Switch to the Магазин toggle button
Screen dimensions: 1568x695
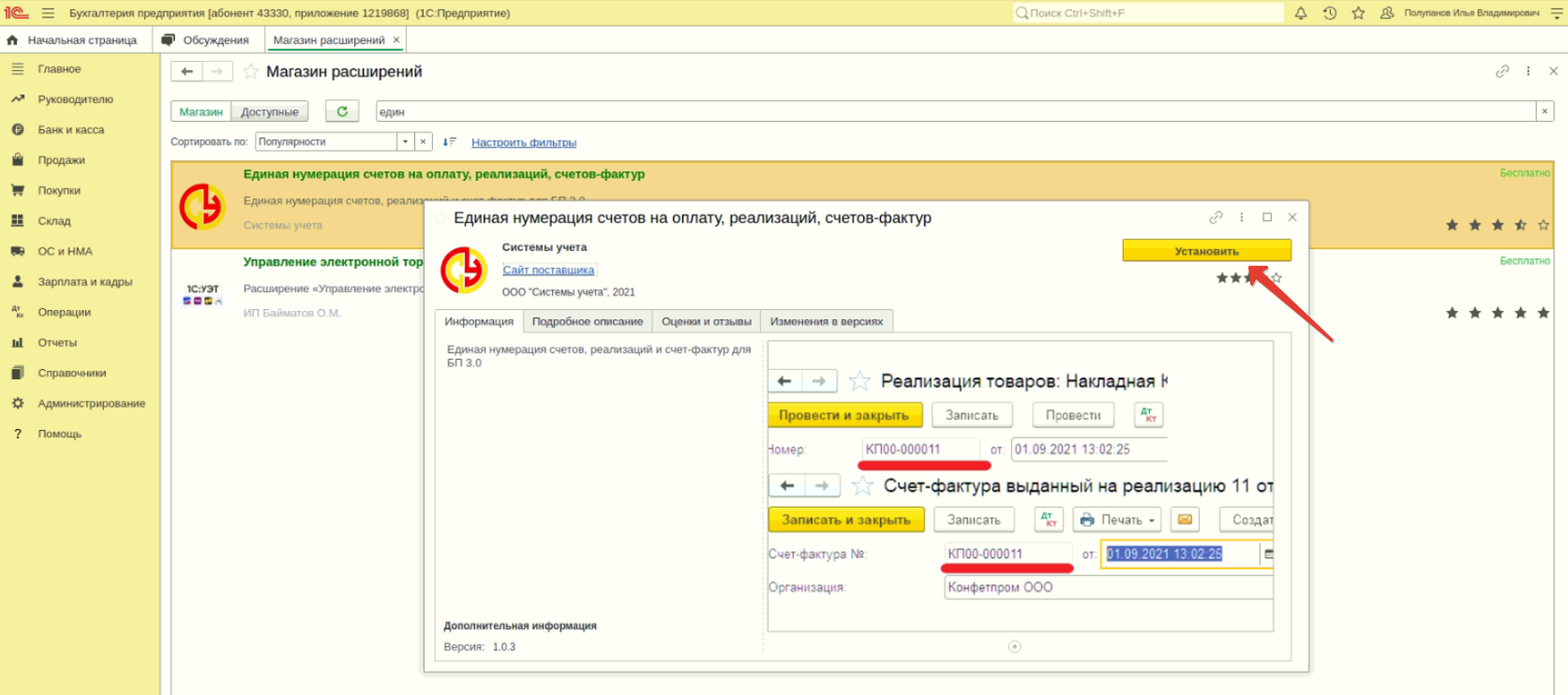201,111
